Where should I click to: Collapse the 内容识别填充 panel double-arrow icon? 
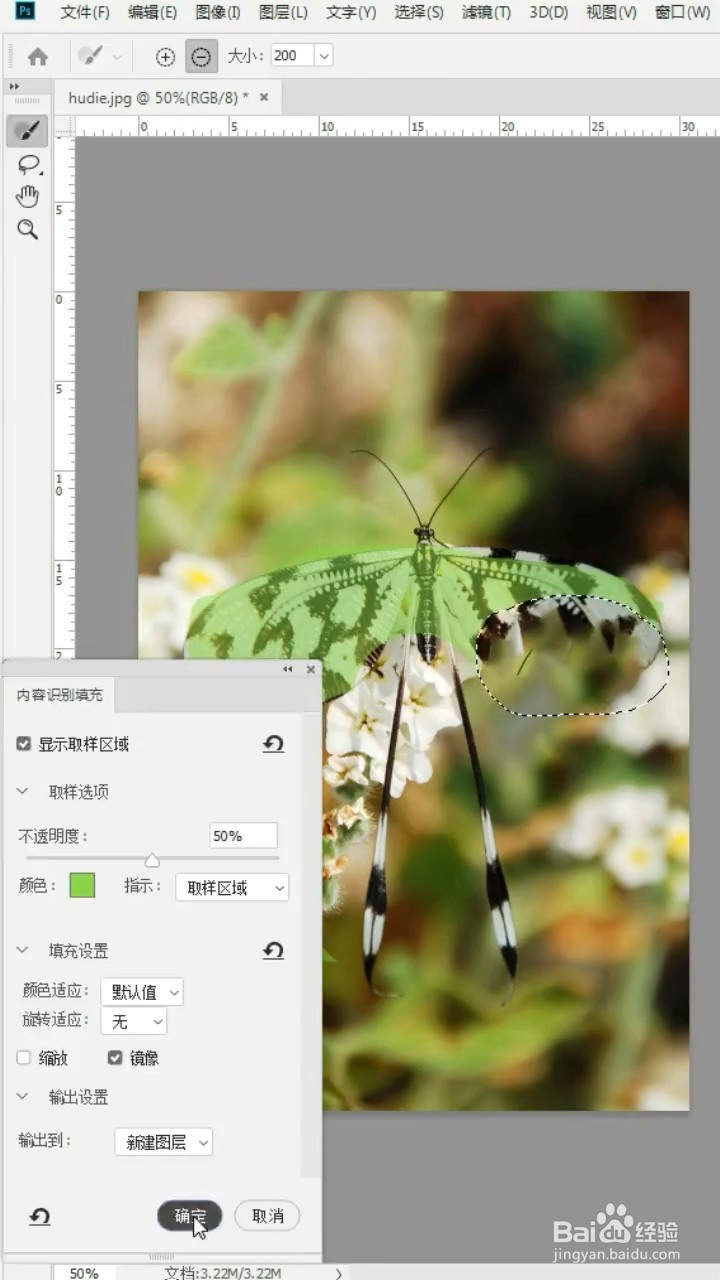click(288, 669)
